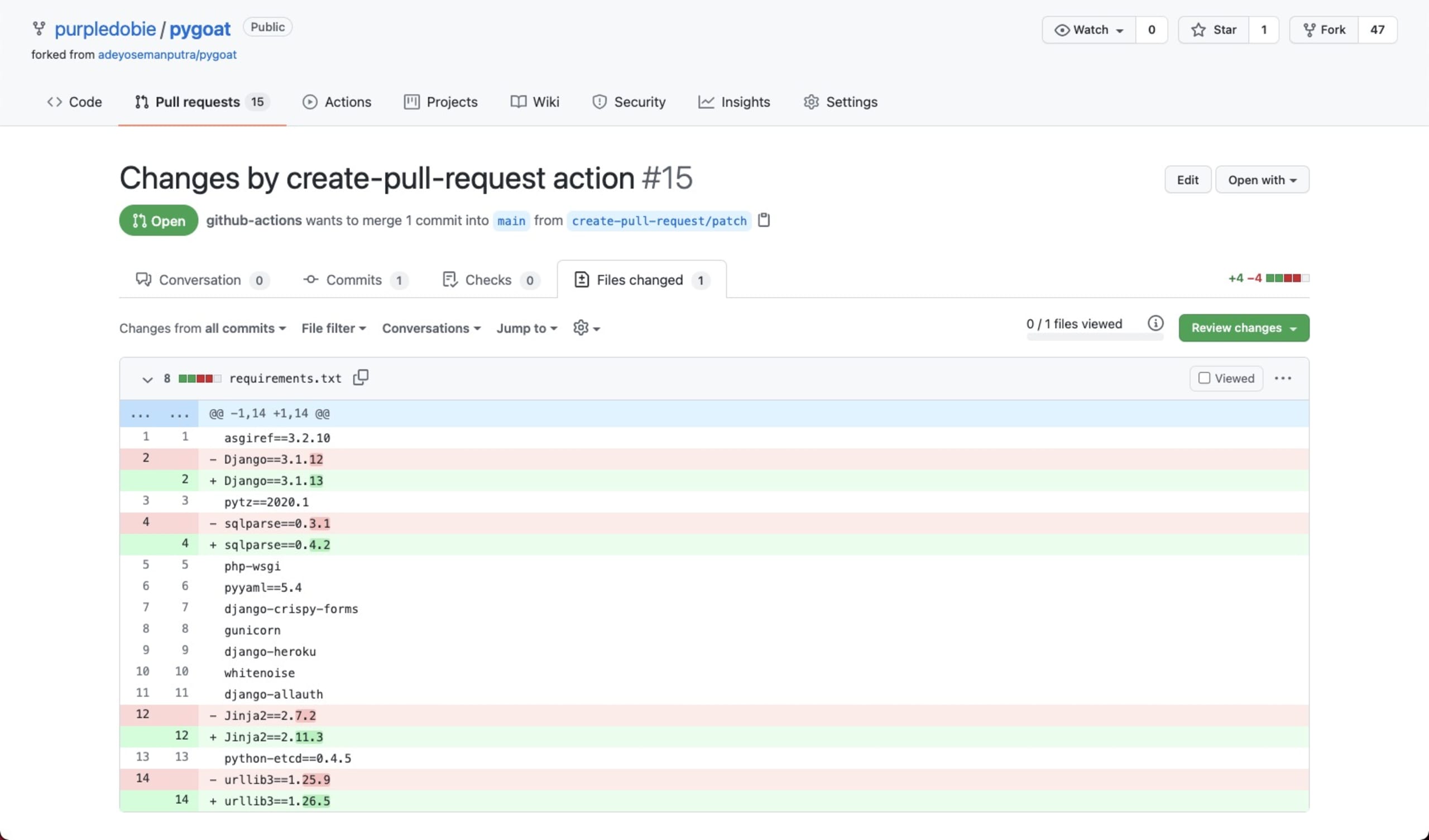Click the create-pull-request/patch branch label
The width and height of the screenshot is (1429, 840).
point(659,220)
